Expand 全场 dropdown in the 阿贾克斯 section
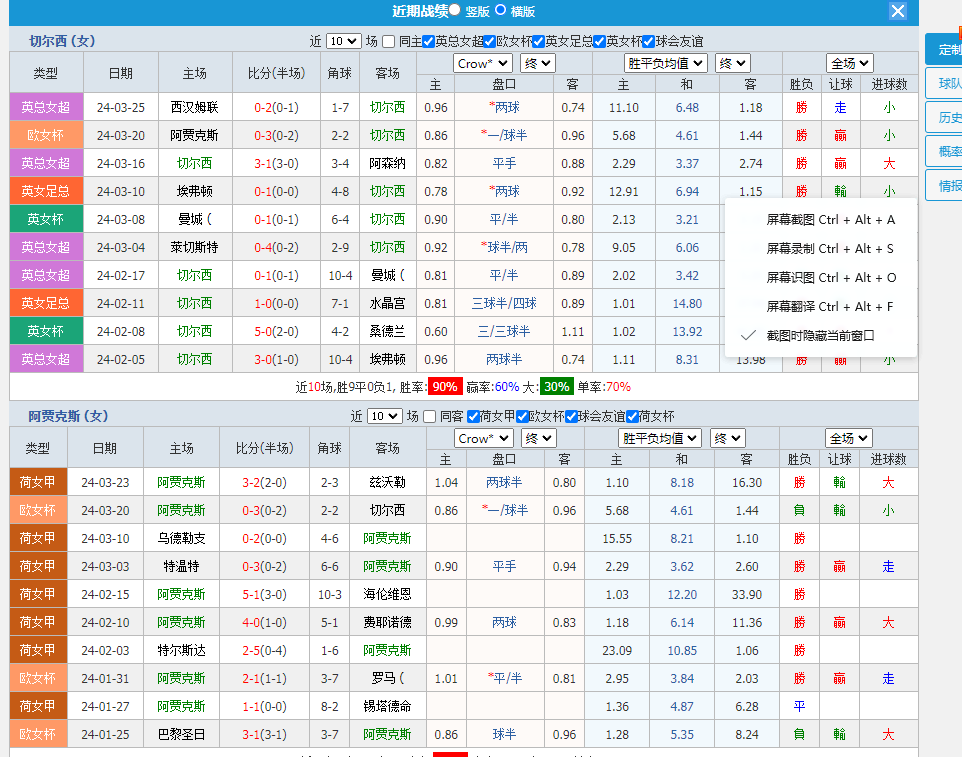Screen dimensions: 962x757 849,438
